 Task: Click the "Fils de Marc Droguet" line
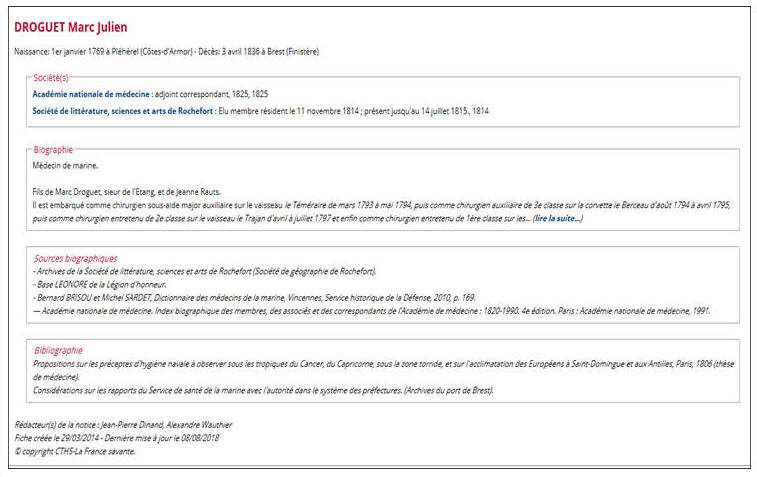[x=125, y=192]
